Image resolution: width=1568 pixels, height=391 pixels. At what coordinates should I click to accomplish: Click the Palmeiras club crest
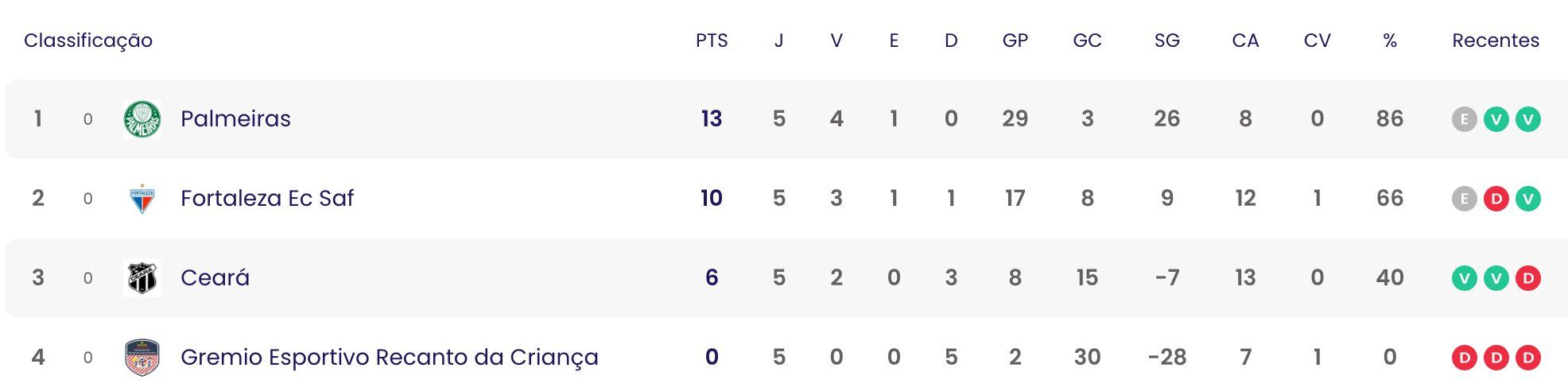142,119
